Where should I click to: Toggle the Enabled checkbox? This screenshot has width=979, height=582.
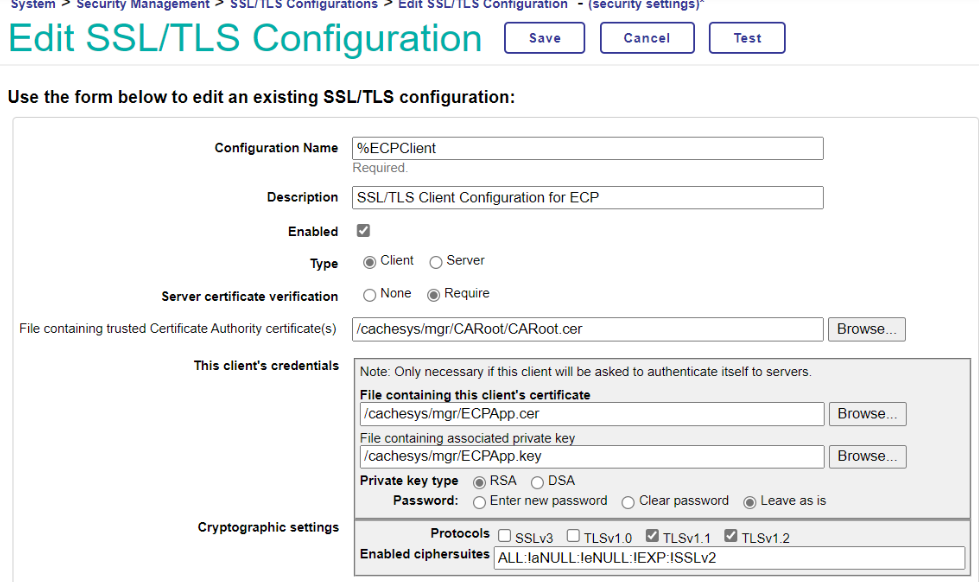click(x=364, y=231)
